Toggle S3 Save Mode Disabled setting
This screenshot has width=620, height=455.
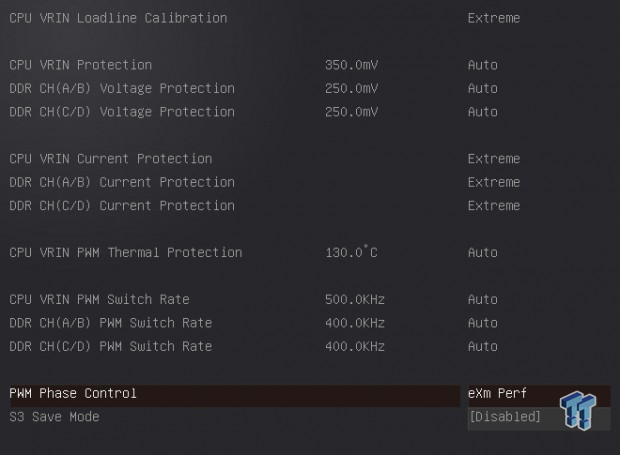pos(505,417)
